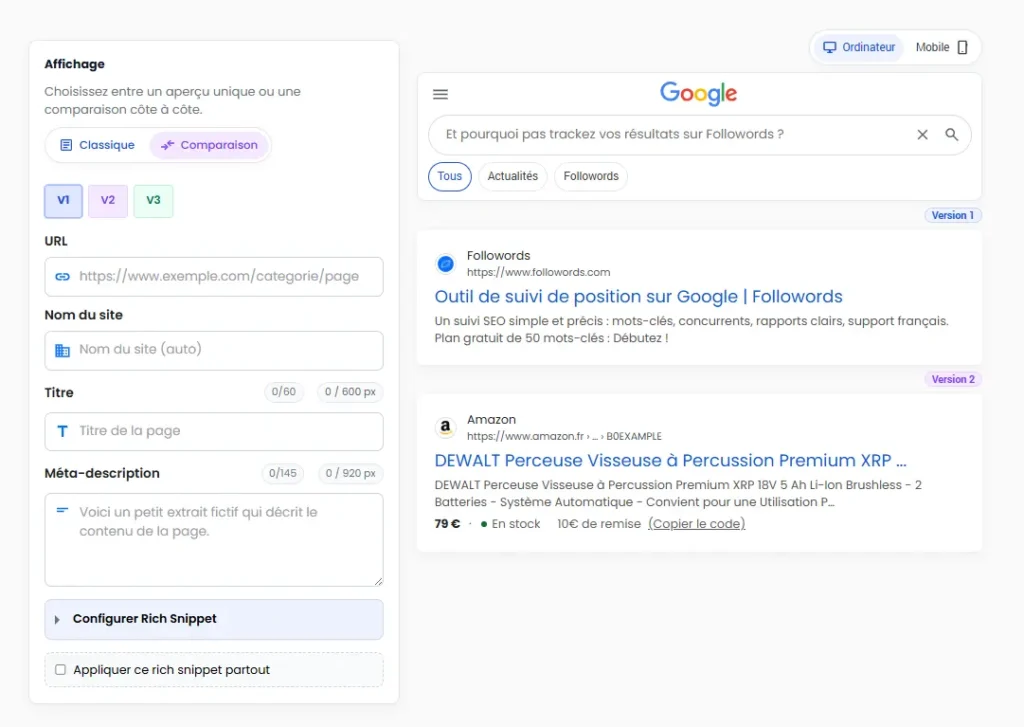Clear the search query with the X icon

922,134
